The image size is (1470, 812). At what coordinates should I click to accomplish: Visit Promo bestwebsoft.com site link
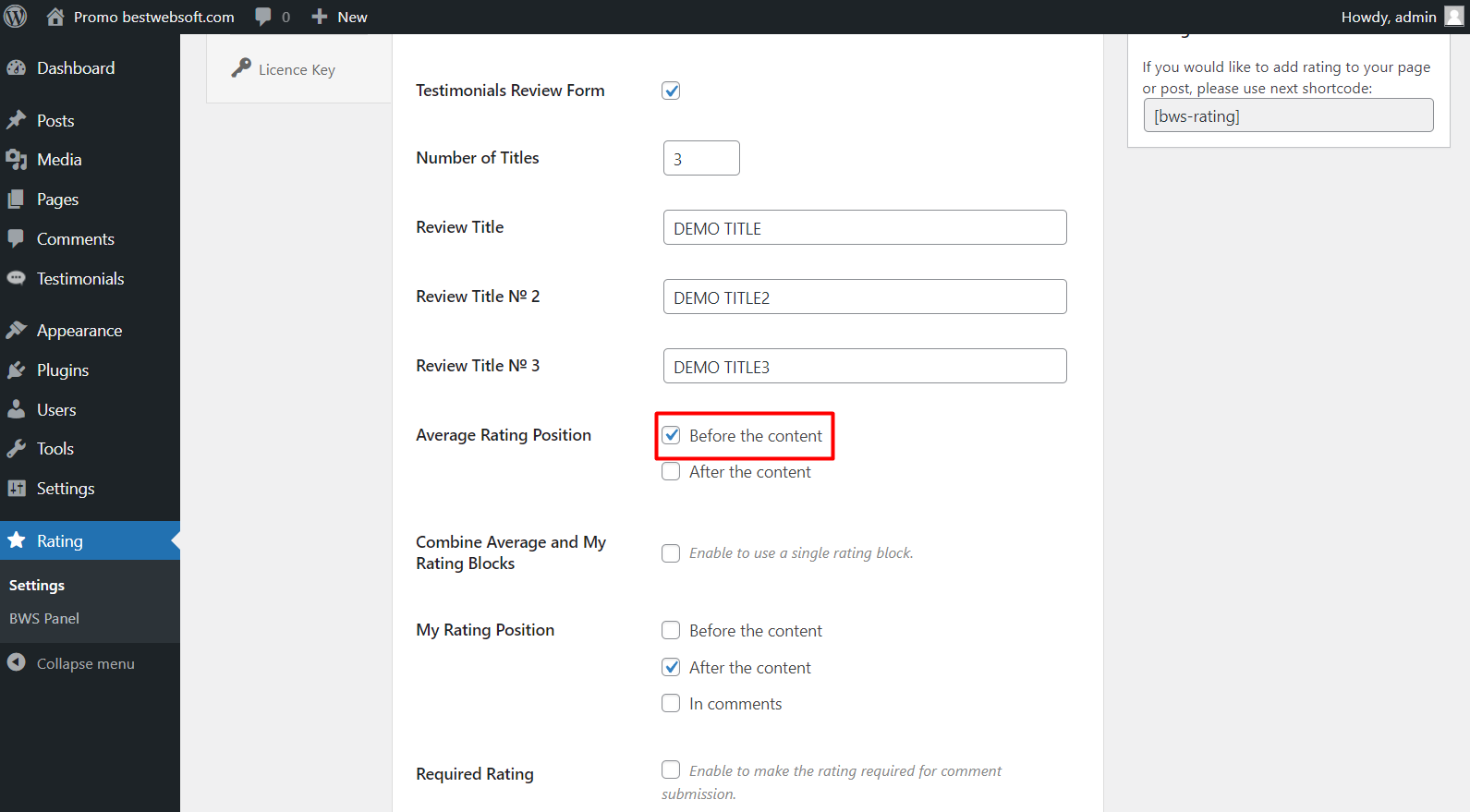153,17
